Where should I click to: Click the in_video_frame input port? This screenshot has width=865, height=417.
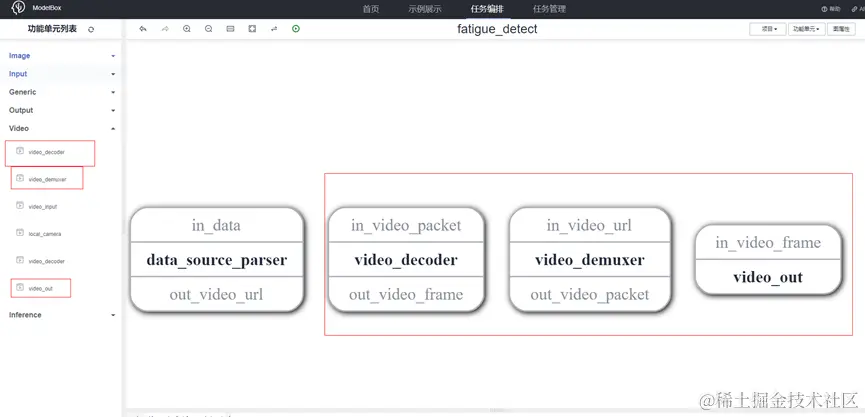click(x=768, y=242)
